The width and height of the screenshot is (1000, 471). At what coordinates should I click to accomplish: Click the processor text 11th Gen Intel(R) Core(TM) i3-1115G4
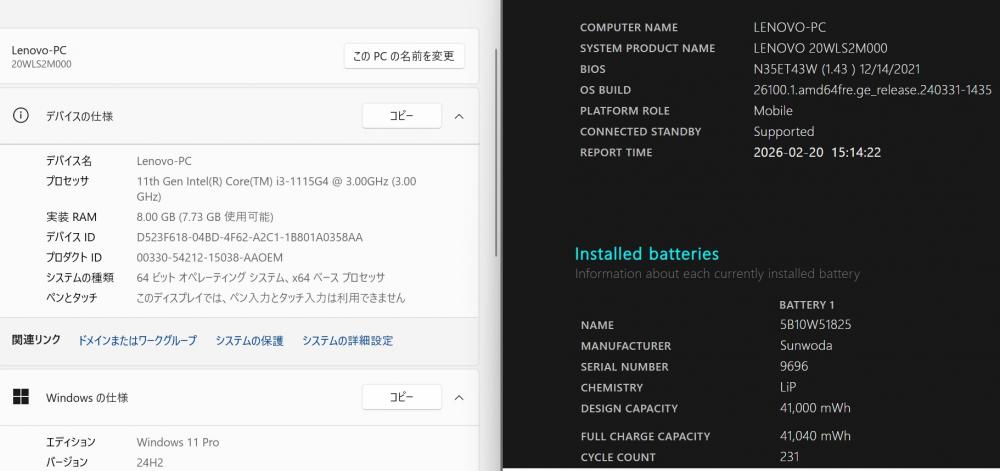233,181
